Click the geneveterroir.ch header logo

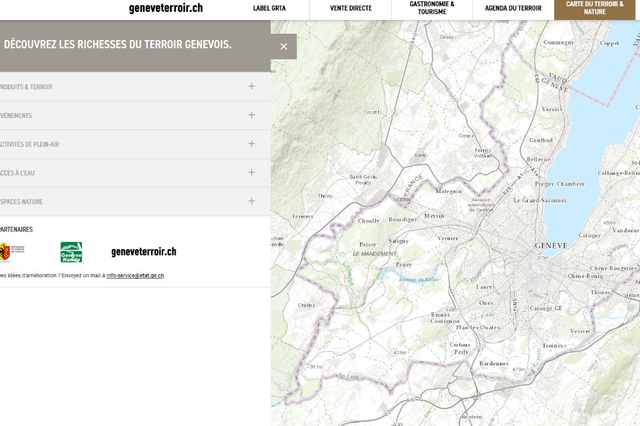pyautogui.click(x=166, y=8)
